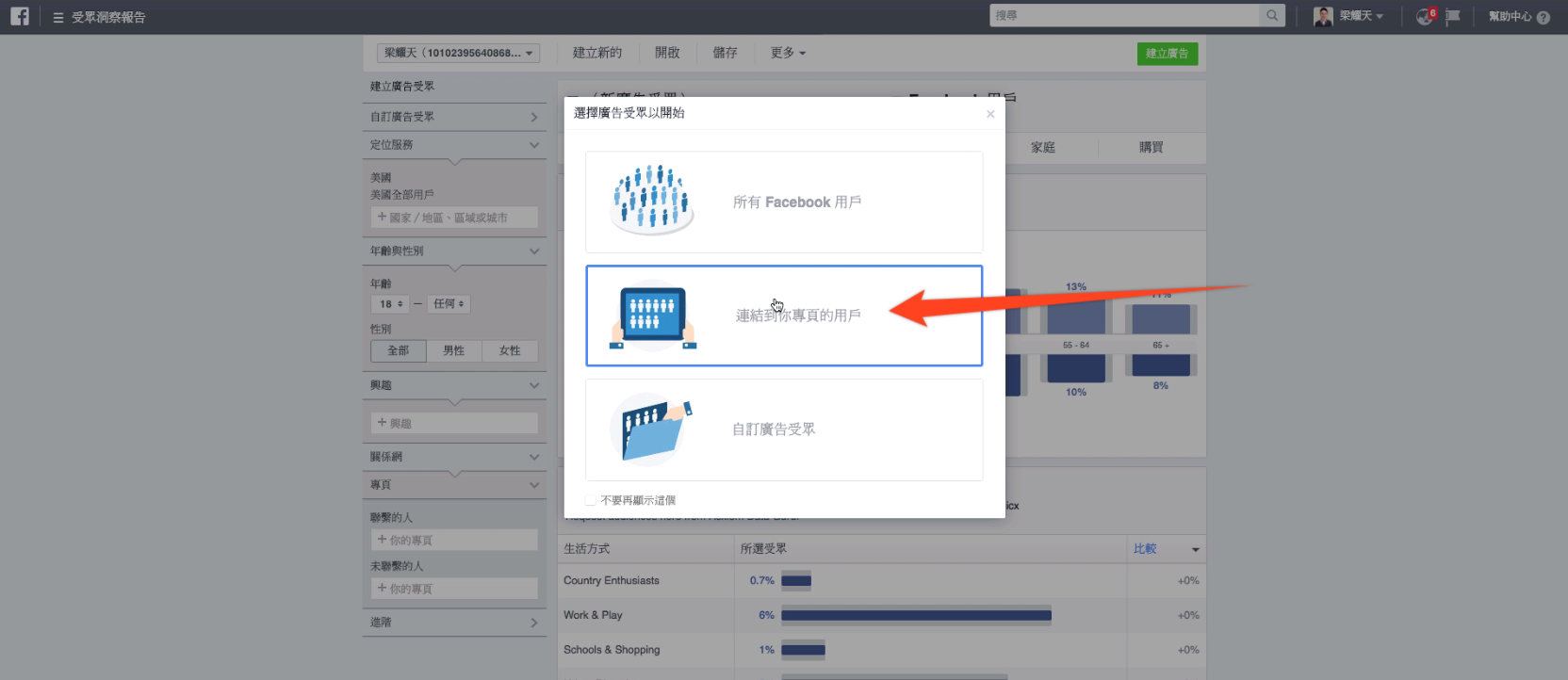Viewport: 1568px width, 680px height.
Task: Click the 國家／地區、區域或城市 location field
Action: tap(454, 218)
